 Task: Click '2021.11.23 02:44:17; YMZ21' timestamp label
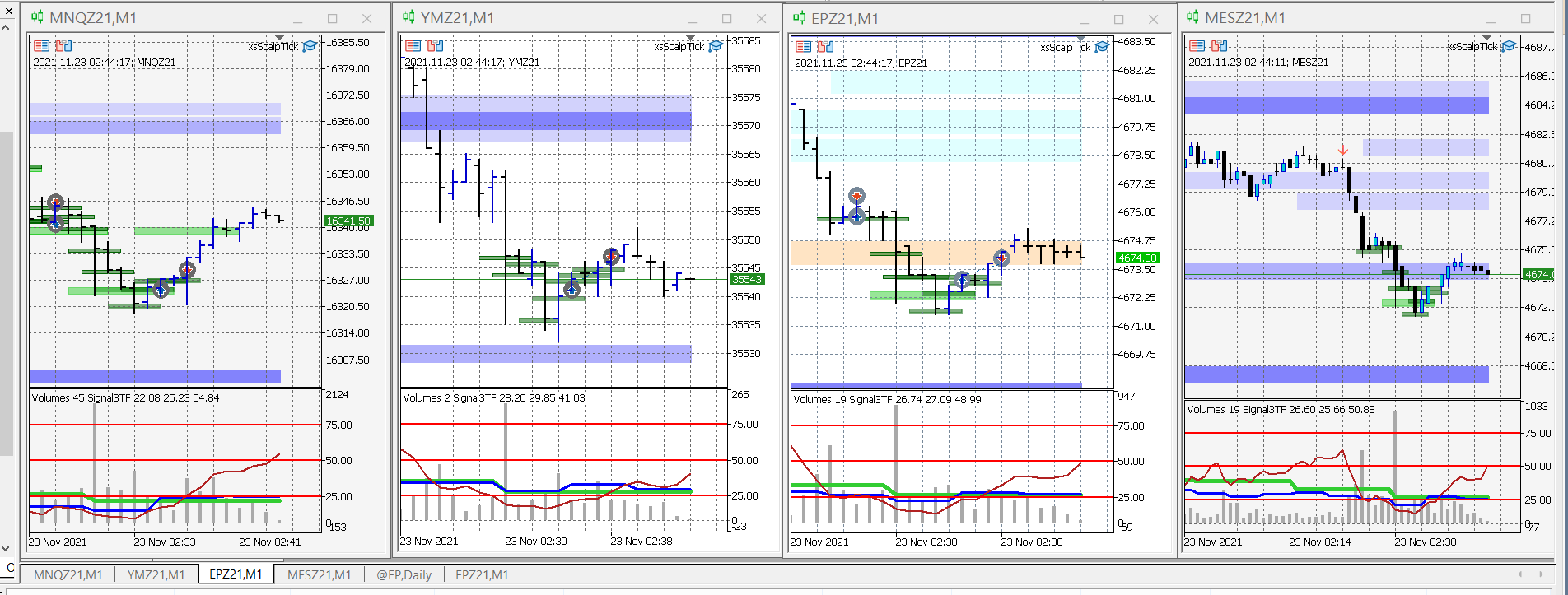473,62
